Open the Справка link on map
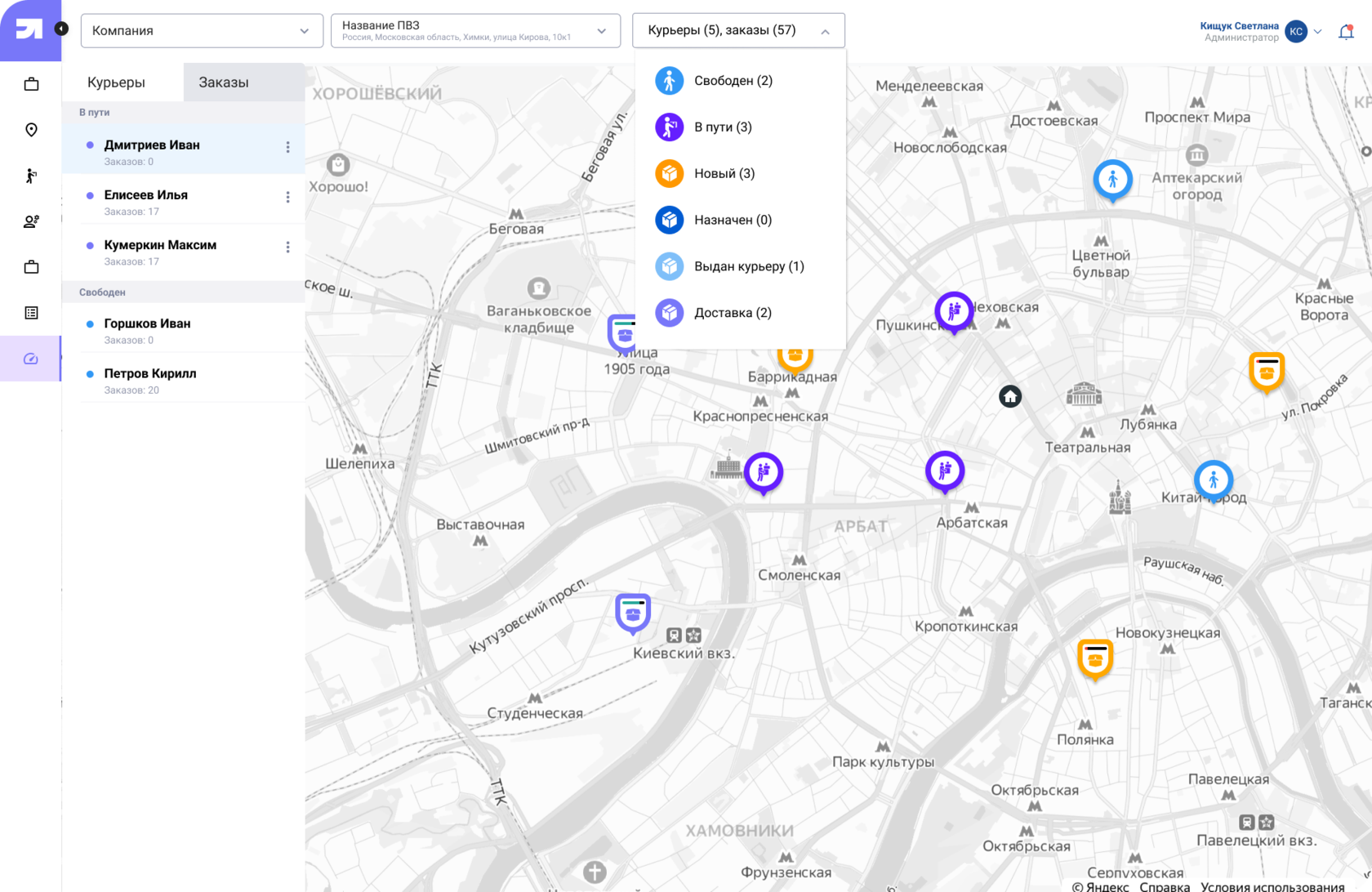Viewport: 1372px width, 892px height. pyautogui.click(x=1165, y=886)
